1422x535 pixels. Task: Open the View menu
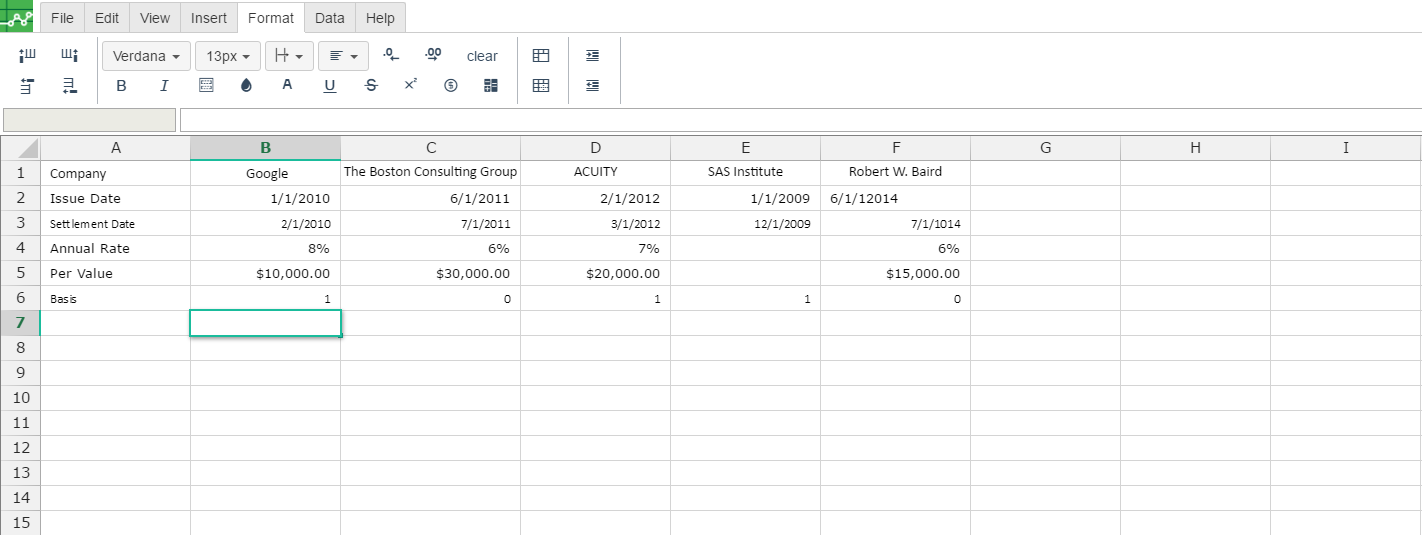tap(155, 18)
